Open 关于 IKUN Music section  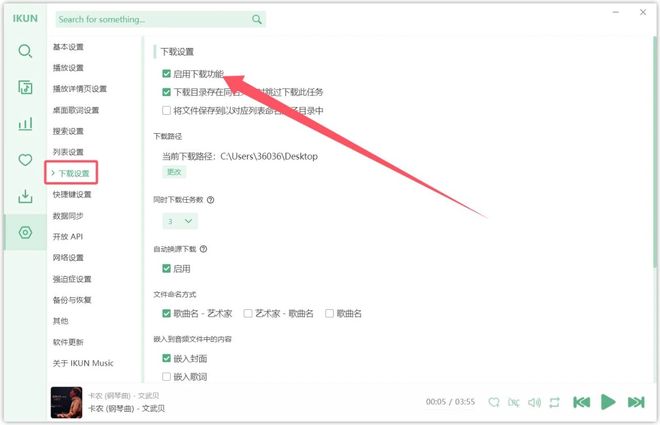(x=83, y=363)
